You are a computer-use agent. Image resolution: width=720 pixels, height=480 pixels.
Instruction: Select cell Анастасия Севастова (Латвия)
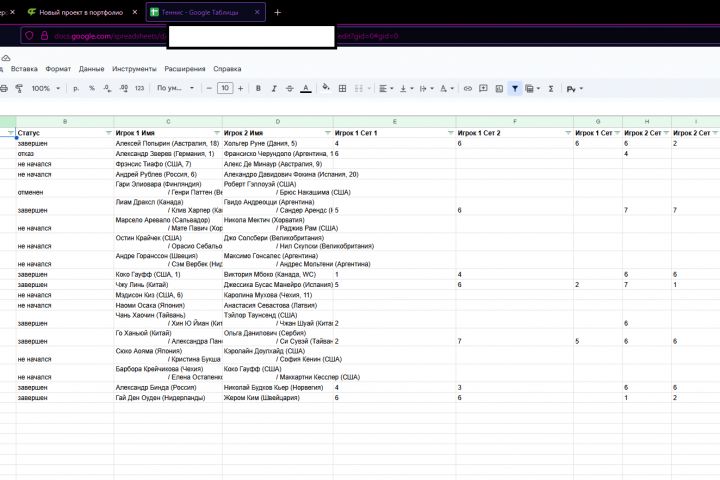pyautogui.click(x=278, y=305)
